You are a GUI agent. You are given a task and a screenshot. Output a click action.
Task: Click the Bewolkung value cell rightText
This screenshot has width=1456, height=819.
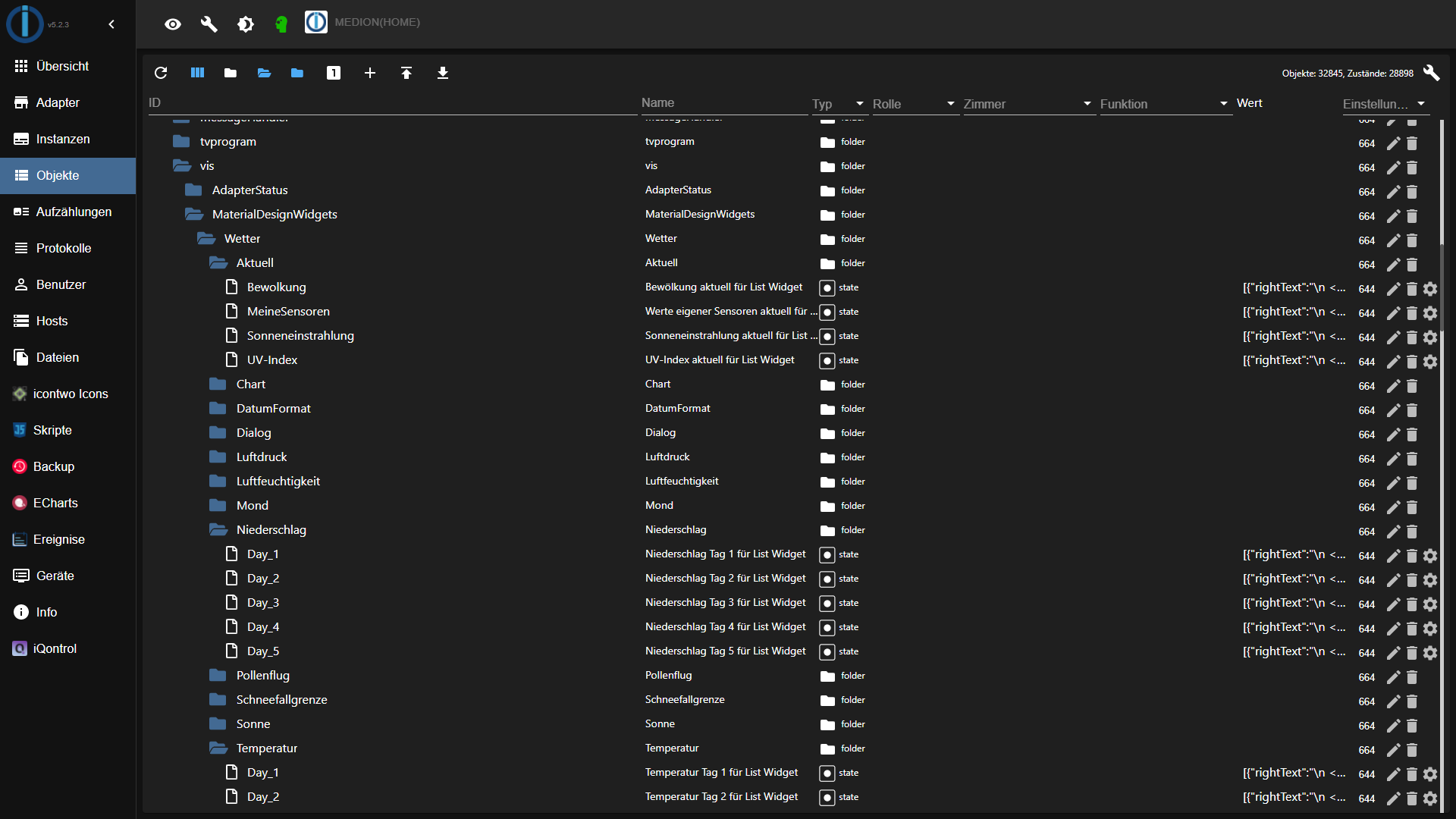[x=1294, y=287]
